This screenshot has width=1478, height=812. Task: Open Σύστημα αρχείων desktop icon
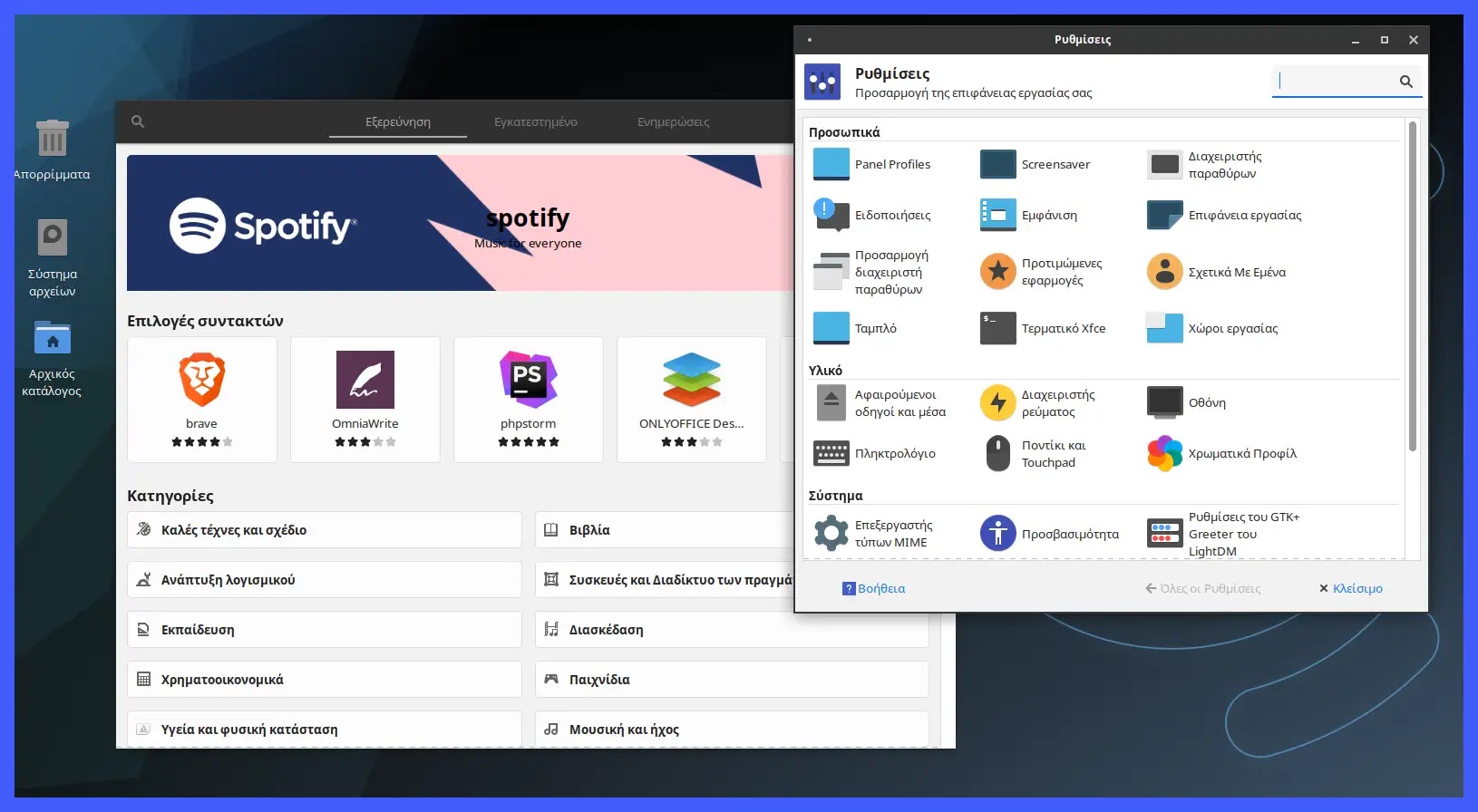click(52, 258)
